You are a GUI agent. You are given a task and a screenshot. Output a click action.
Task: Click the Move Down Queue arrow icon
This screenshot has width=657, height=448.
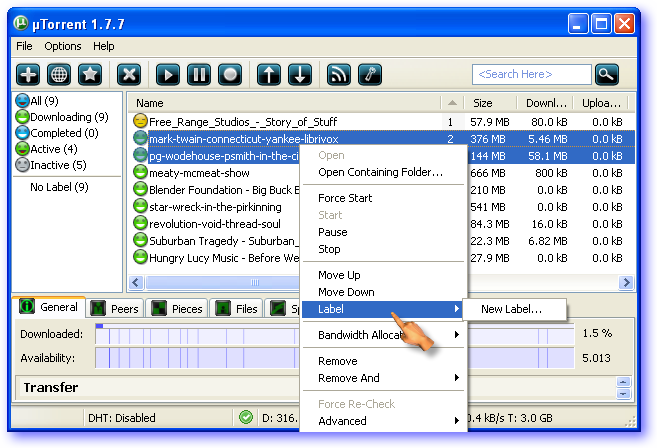(x=300, y=75)
